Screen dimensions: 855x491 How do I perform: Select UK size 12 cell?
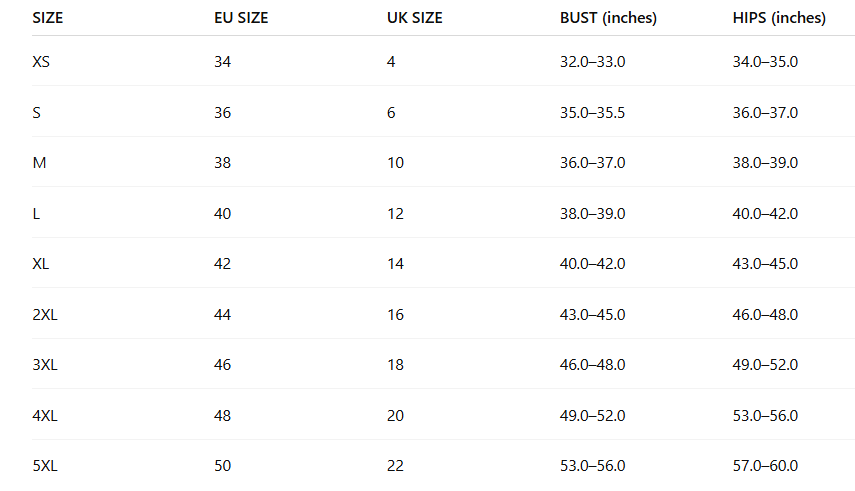pyautogui.click(x=395, y=214)
